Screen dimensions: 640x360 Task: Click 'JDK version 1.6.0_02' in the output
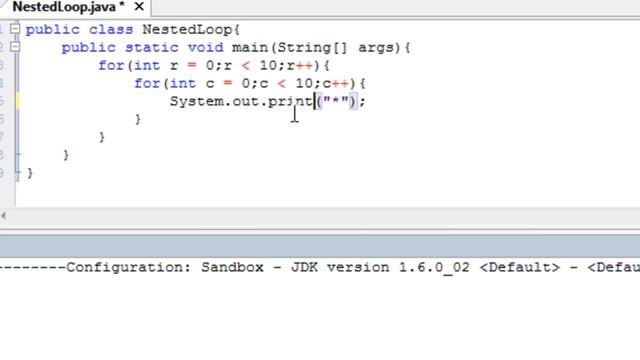pos(380,268)
